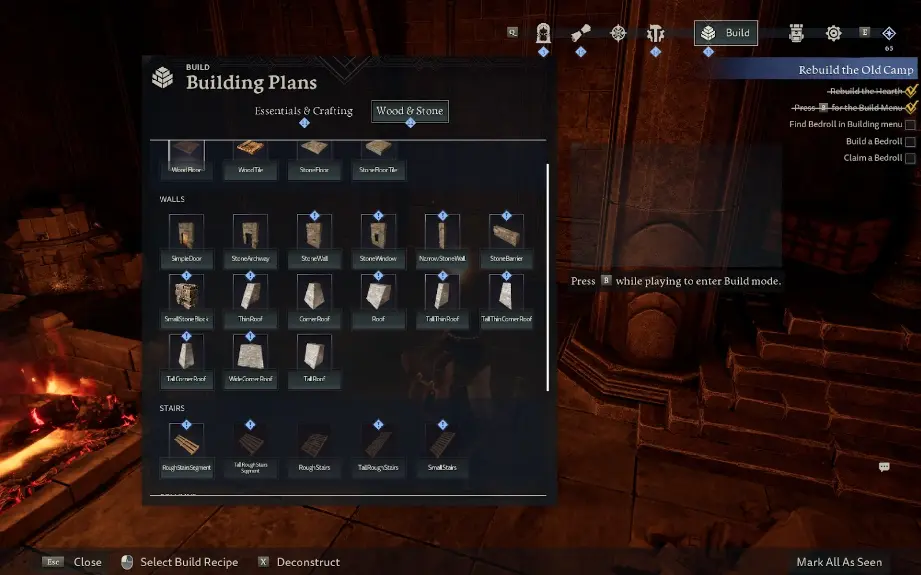Select the Rough Stairs recipe
The image size is (921, 575).
pyautogui.click(x=314, y=449)
